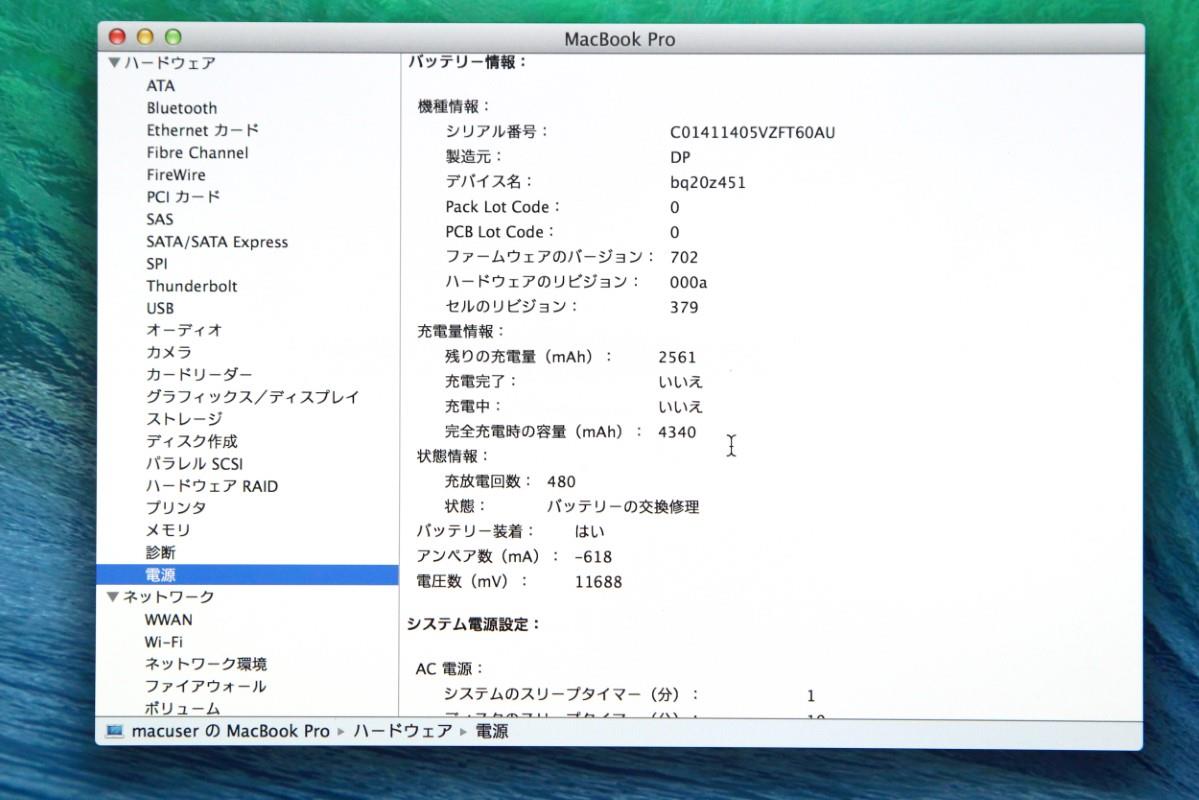The image size is (1199, 800).
Task: Click the MacBook Pro window title
Action: click(x=620, y=40)
